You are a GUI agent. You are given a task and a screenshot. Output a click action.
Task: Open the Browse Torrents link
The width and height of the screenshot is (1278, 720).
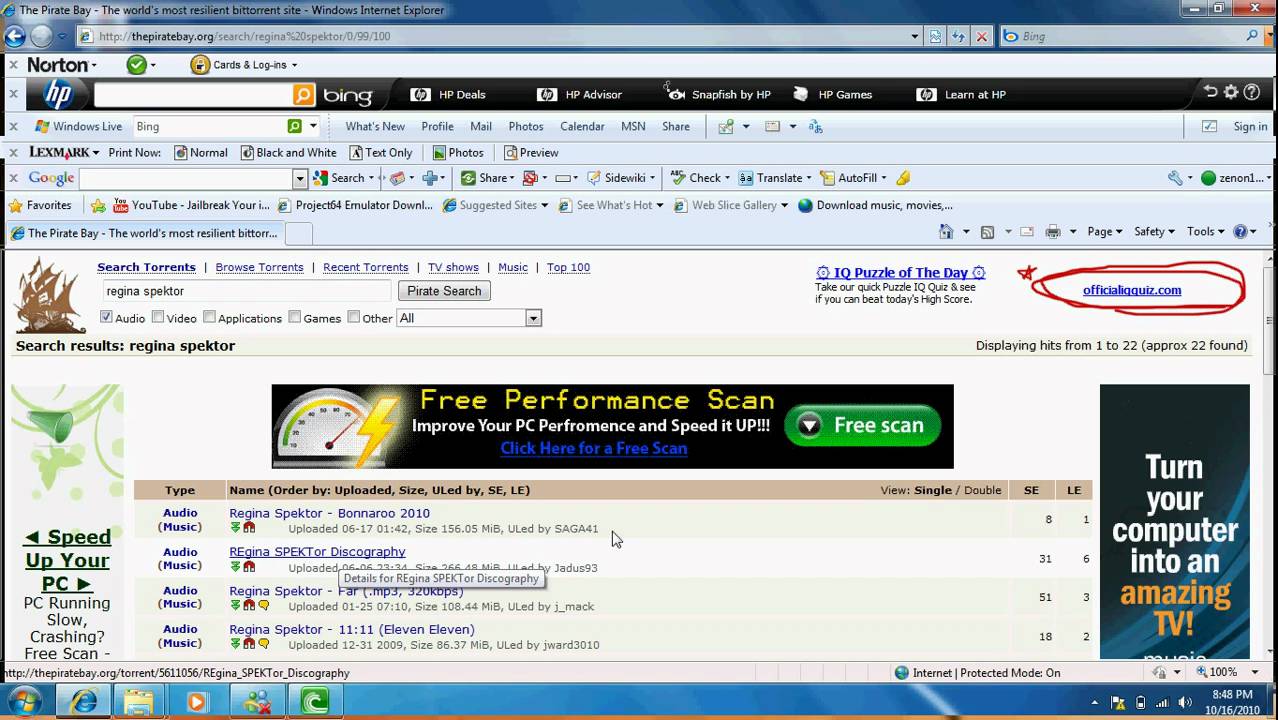tap(259, 267)
